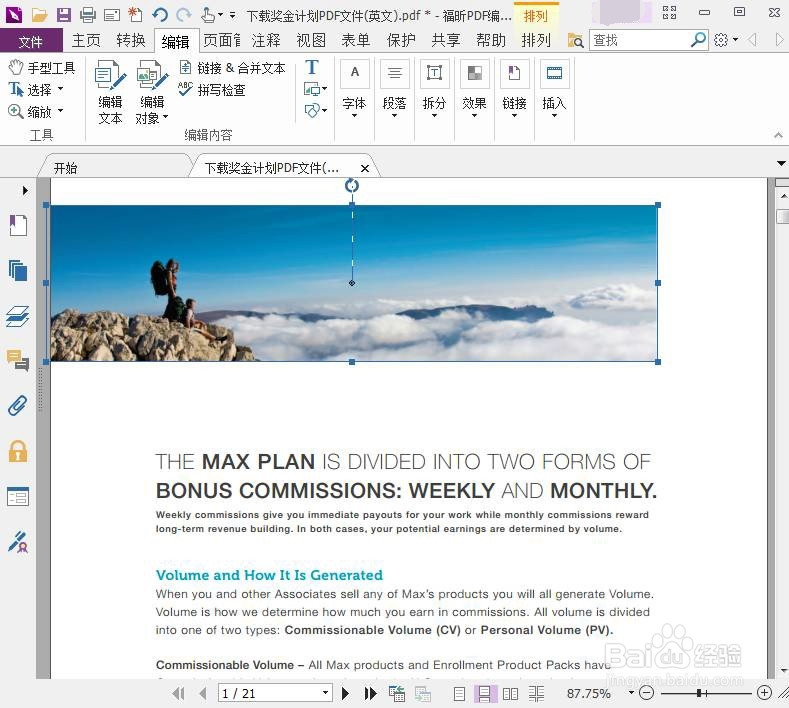789x708 pixels.
Task: Select the Hand tool (手型工具)
Action: pos(42,67)
